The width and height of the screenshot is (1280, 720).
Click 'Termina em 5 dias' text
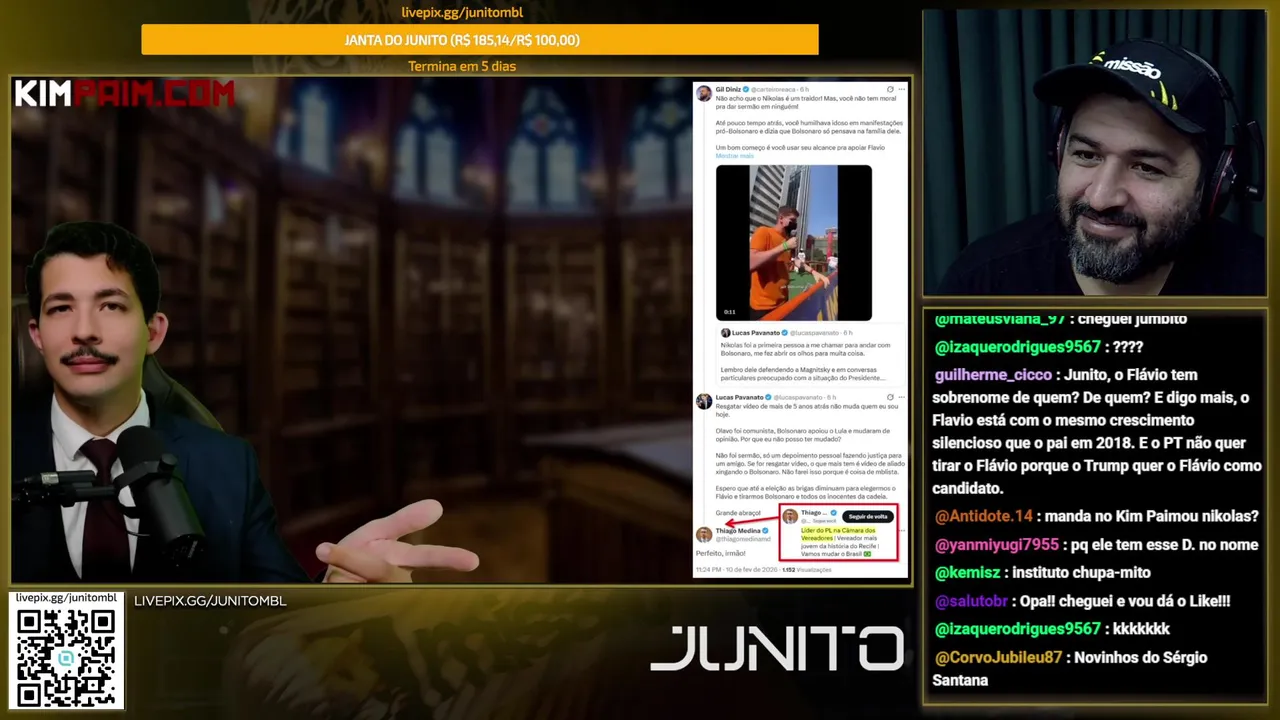click(x=462, y=67)
